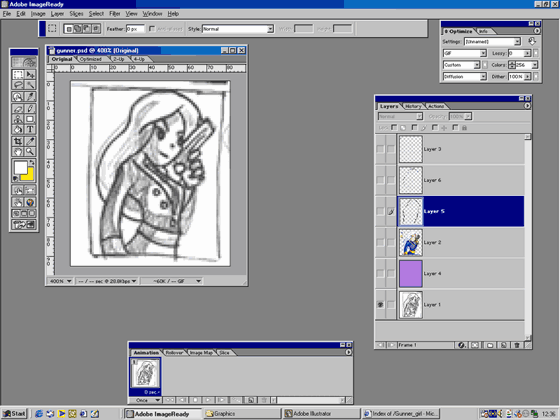Select the Rectangle shape tool
Viewport: 560px width, 420px height.
(30, 119)
